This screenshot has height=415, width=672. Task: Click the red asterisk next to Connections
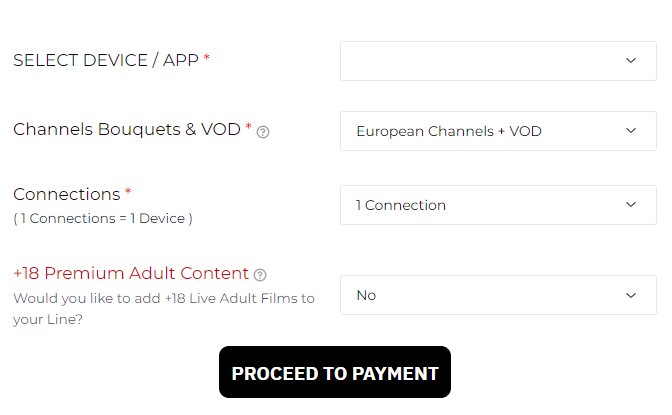[x=128, y=192]
